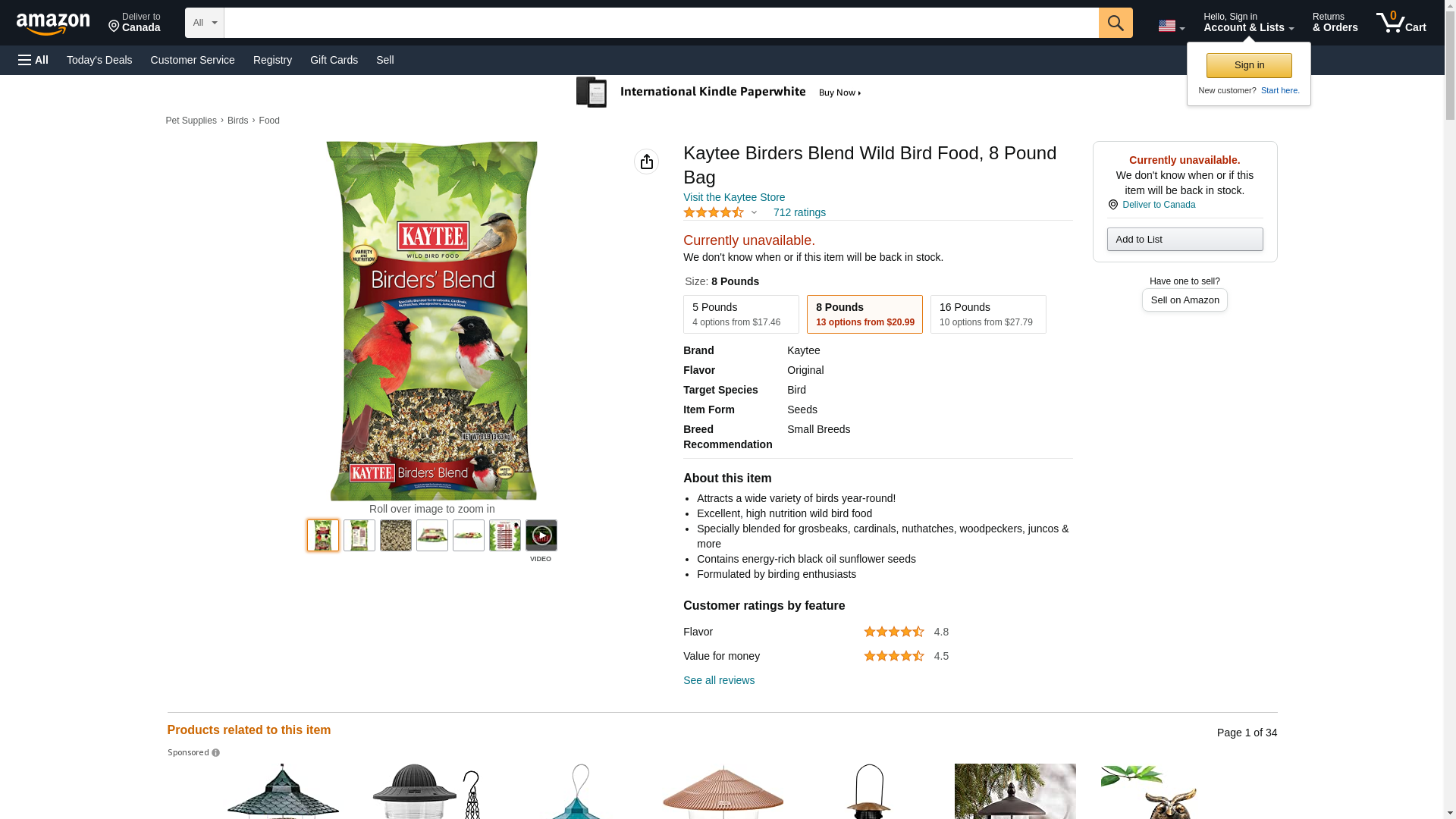Select the 8 Pounds size option

(x=864, y=314)
